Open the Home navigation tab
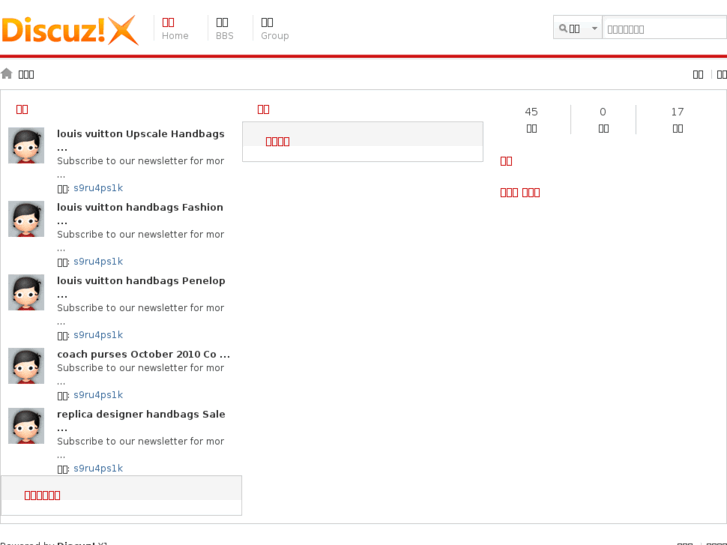727x545 pixels. tap(175, 29)
